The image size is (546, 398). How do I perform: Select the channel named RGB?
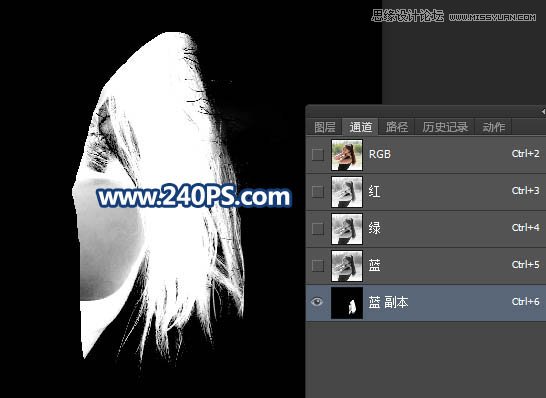(380, 154)
